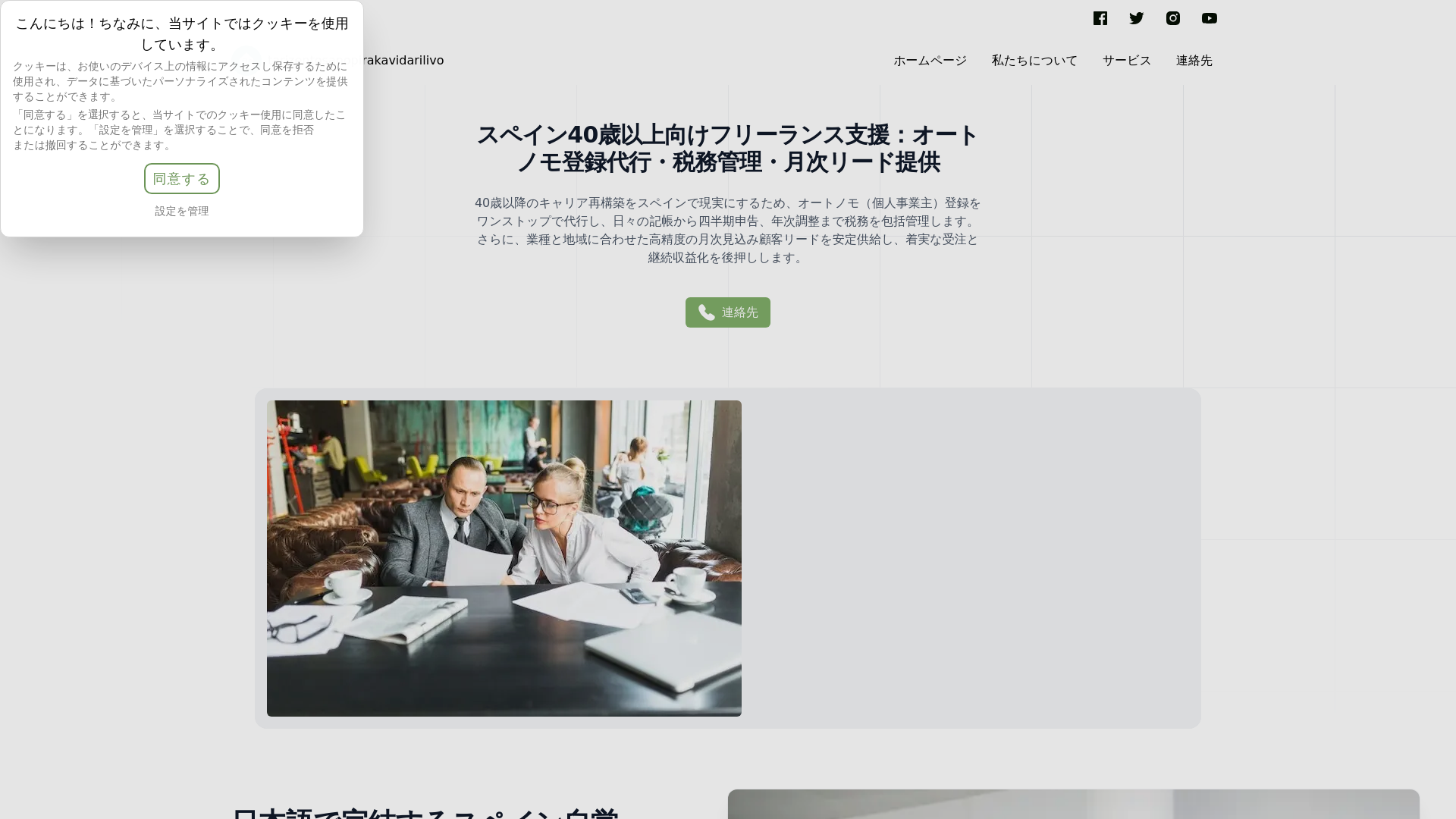Open the YouTube social icon
The height and width of the screenshot is (819, 1456).
(x=1210, y=18)
